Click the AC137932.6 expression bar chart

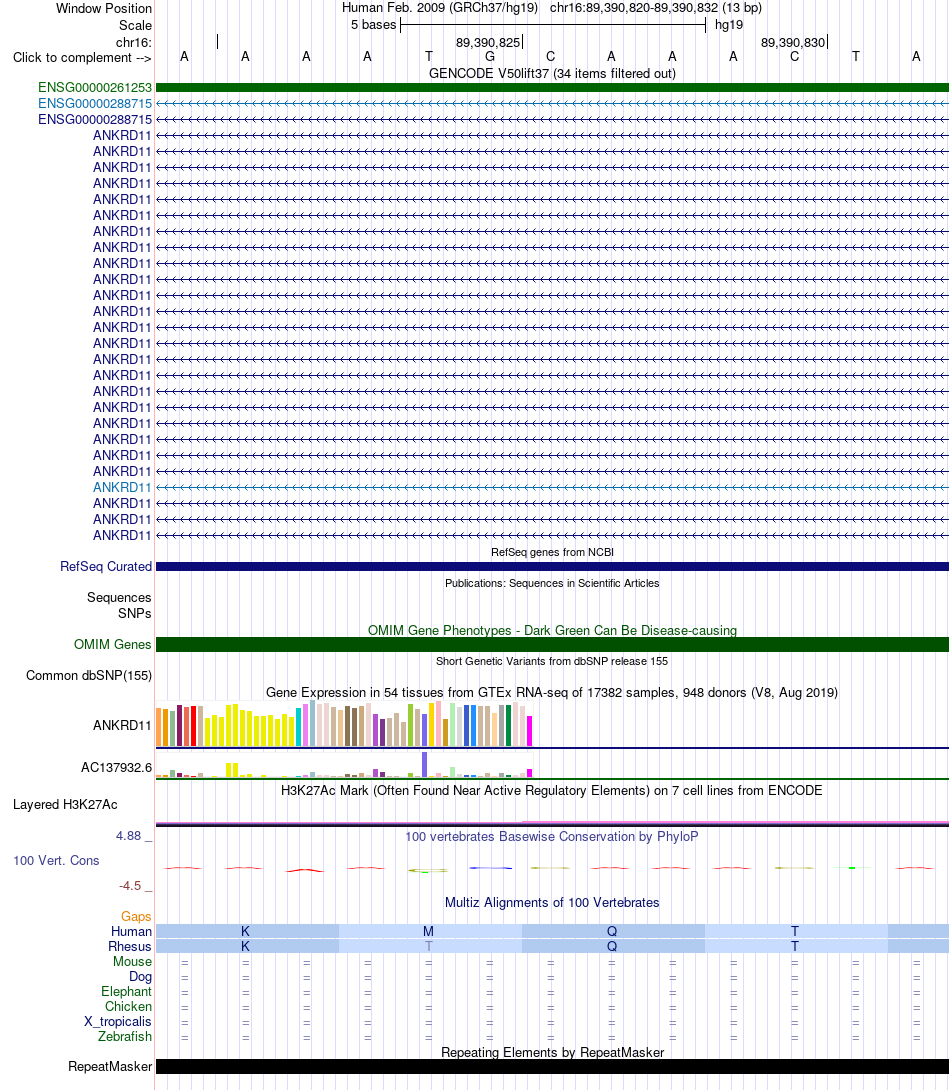pos(344,764)
